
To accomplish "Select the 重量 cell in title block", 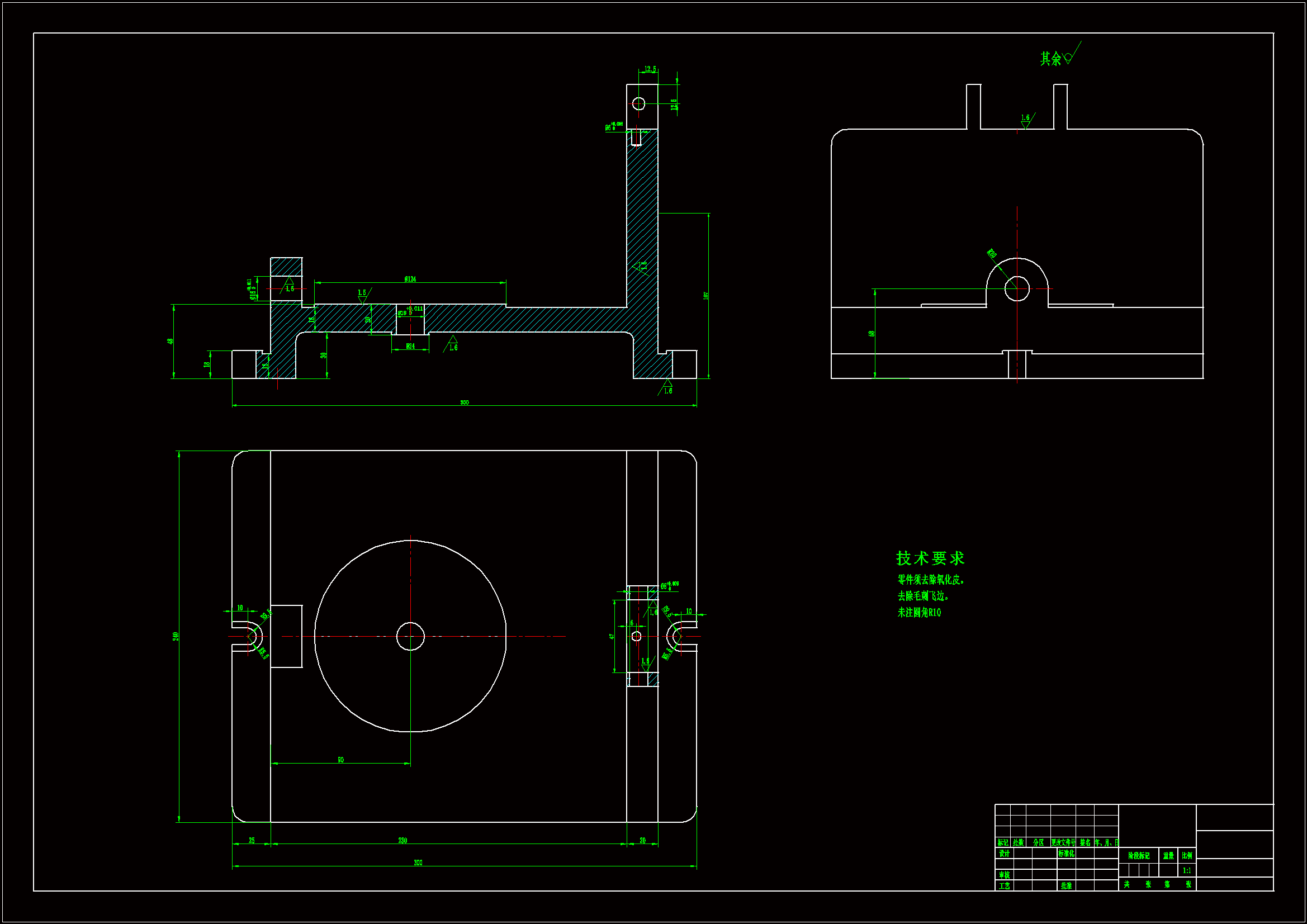I will coord(1169,856).
